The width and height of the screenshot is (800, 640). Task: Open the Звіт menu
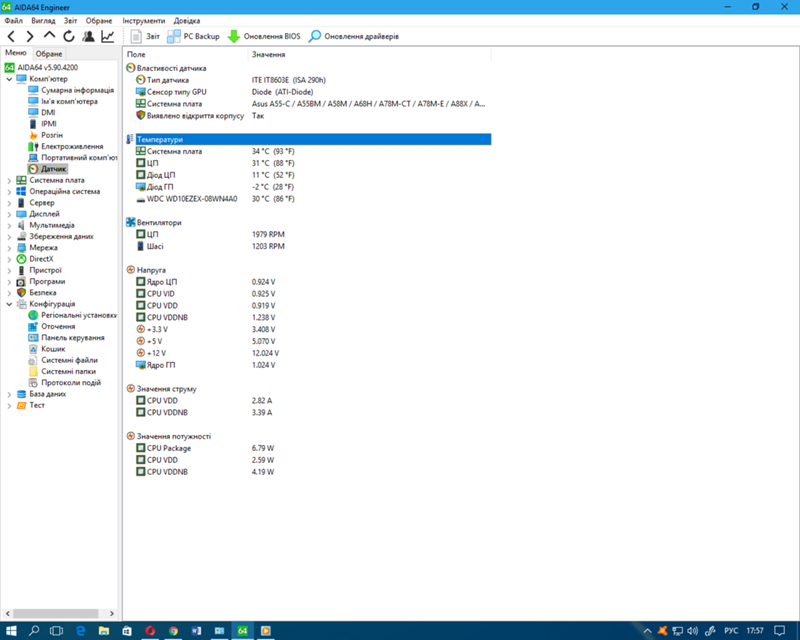point(70,21)
